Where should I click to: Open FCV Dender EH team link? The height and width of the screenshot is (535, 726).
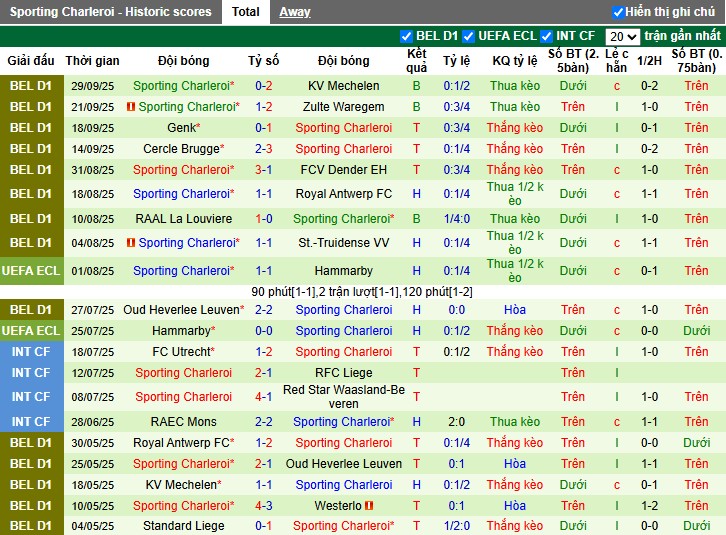344,170
